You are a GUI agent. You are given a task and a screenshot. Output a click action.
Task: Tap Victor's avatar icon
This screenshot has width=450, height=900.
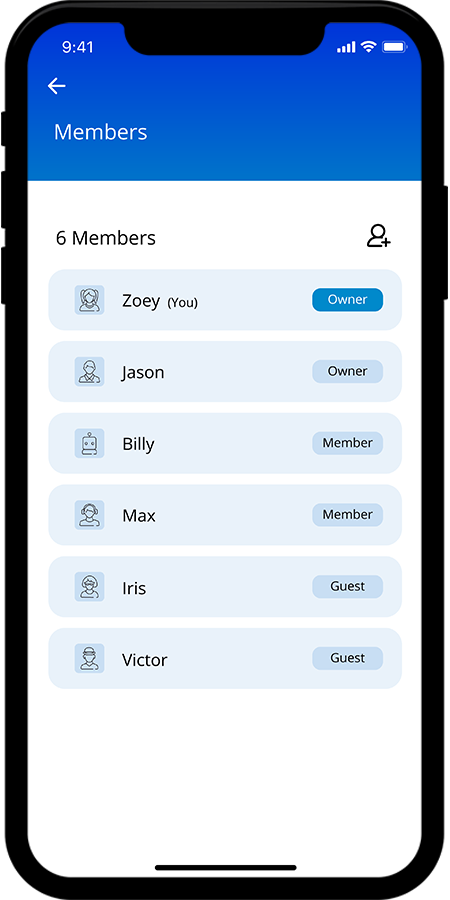pos(90,658)
